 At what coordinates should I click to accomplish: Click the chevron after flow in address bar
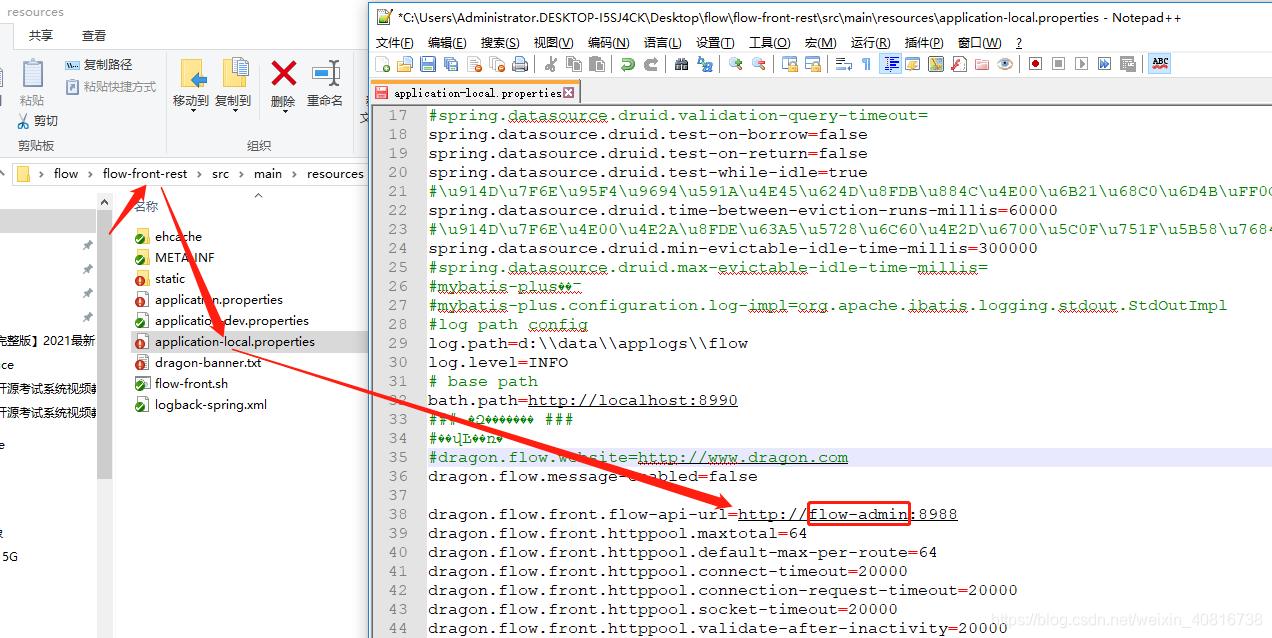click(90, 174)
